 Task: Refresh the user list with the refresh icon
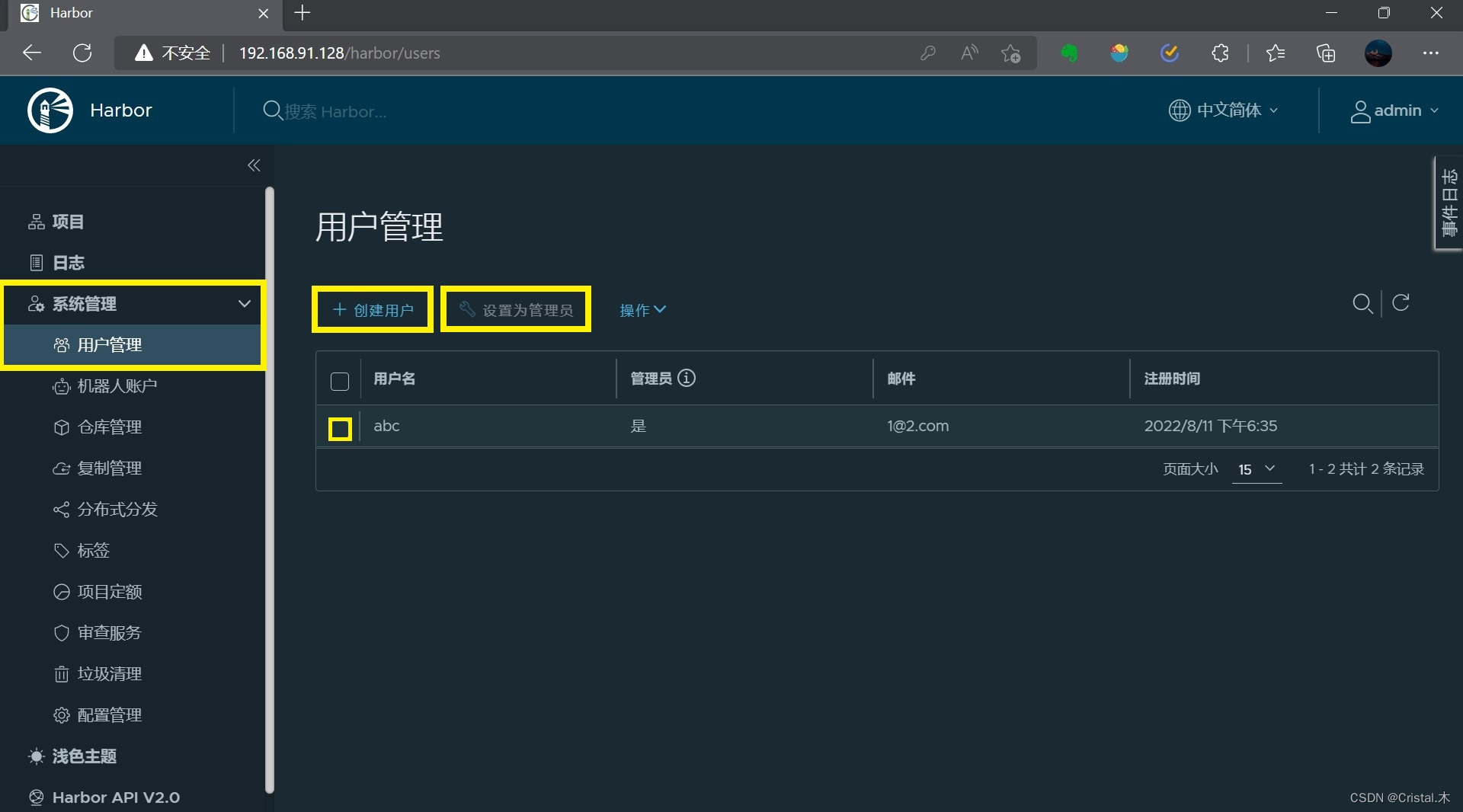(x=1401, y=302)
